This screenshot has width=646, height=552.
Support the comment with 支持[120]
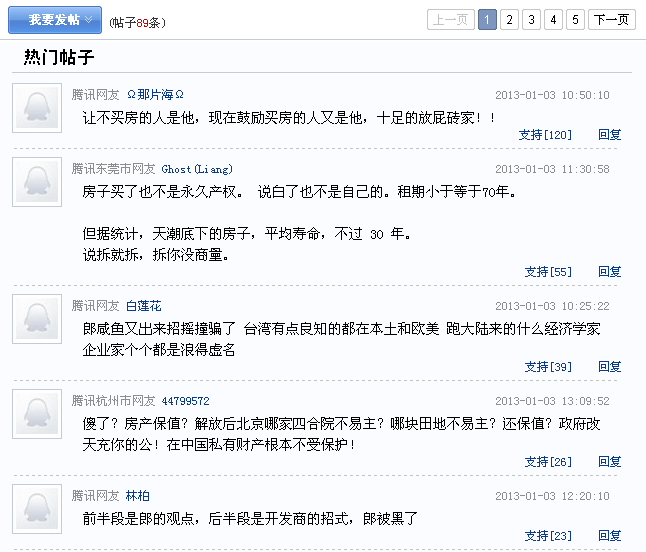pos(545,135)
